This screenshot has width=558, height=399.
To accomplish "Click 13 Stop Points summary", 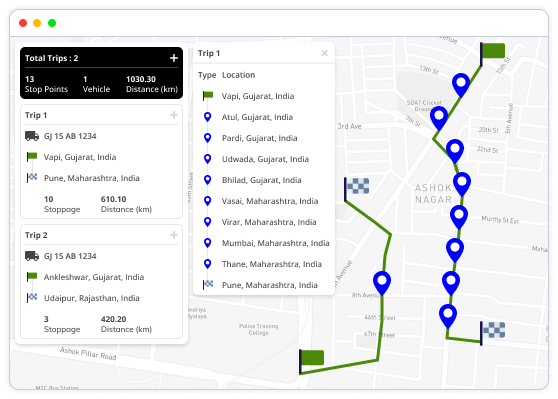I will (x=46, y=84).
